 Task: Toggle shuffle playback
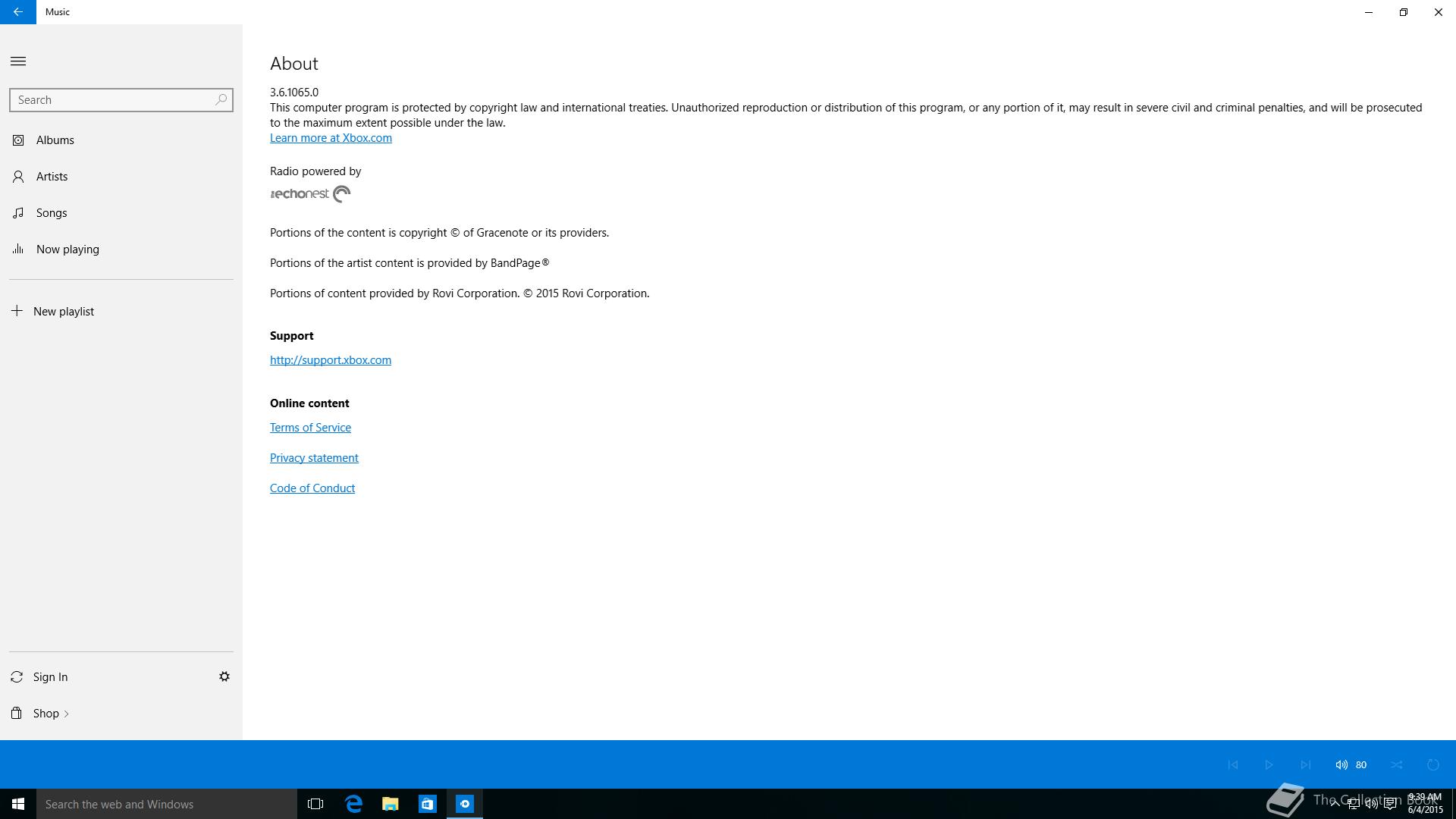point(1397,764)
